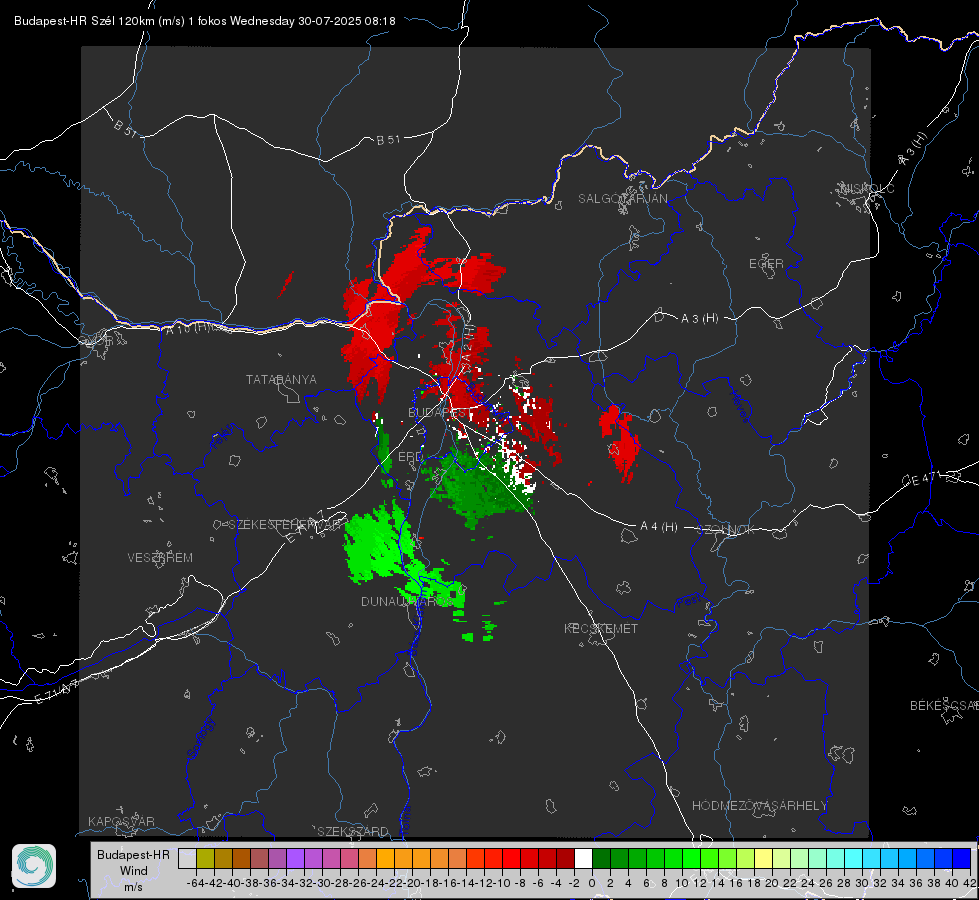Viewport: 979px width, 900px height.
Task: Select the A 3 (H) label beside Miskolc
Action: [913, 149]
